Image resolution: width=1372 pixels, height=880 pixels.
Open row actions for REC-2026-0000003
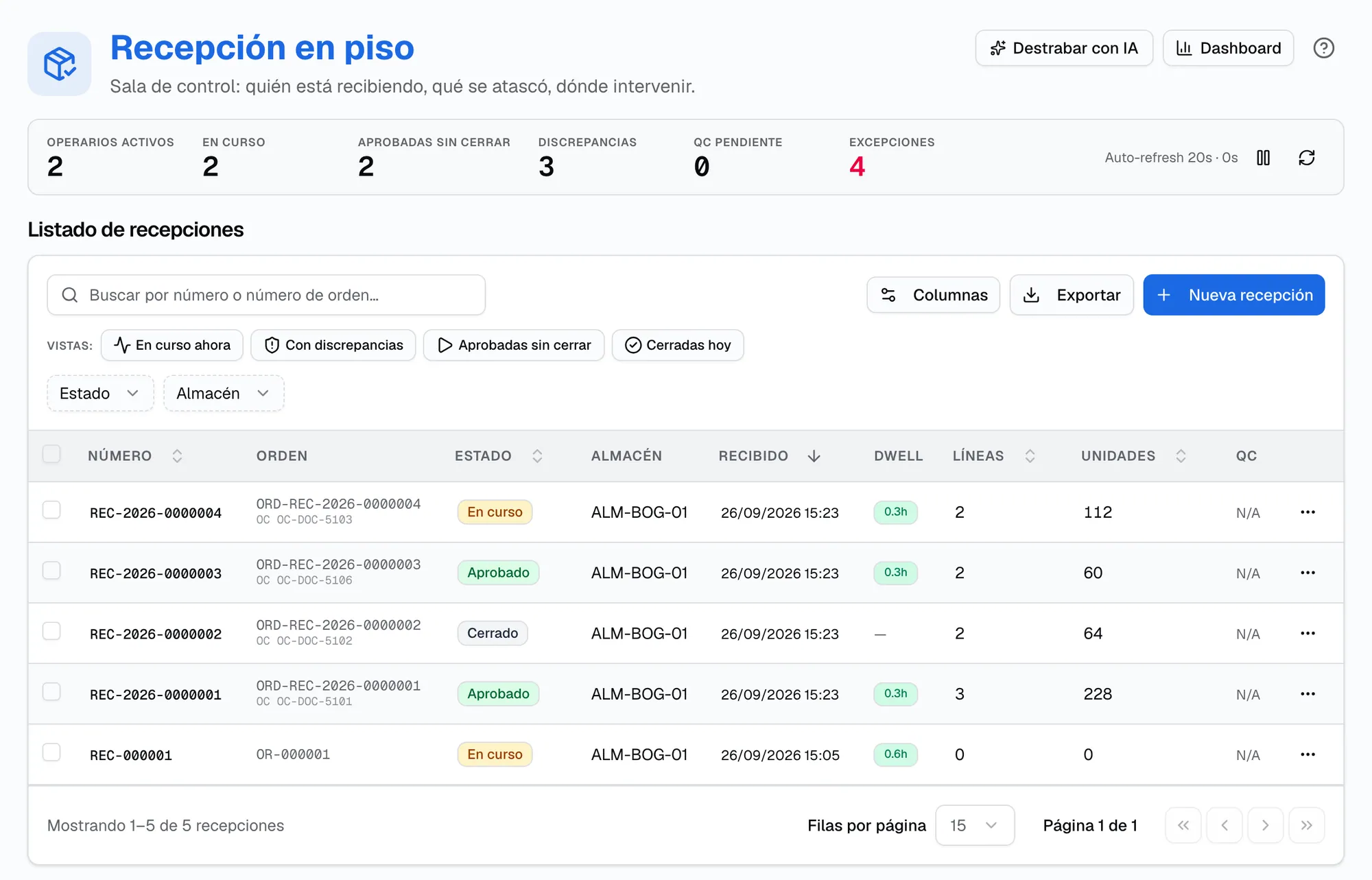pos(1308,573)
